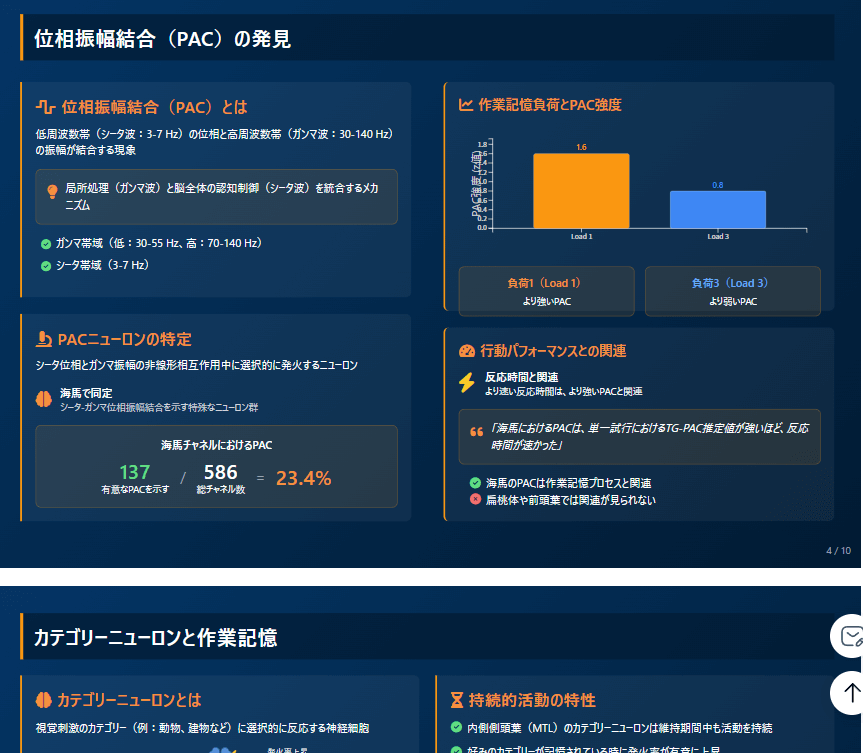Image resolution: width=863 pixels, height=753 pixels.
Task: Click the Load 3 axis label under chart
Action: click(718, 237)
